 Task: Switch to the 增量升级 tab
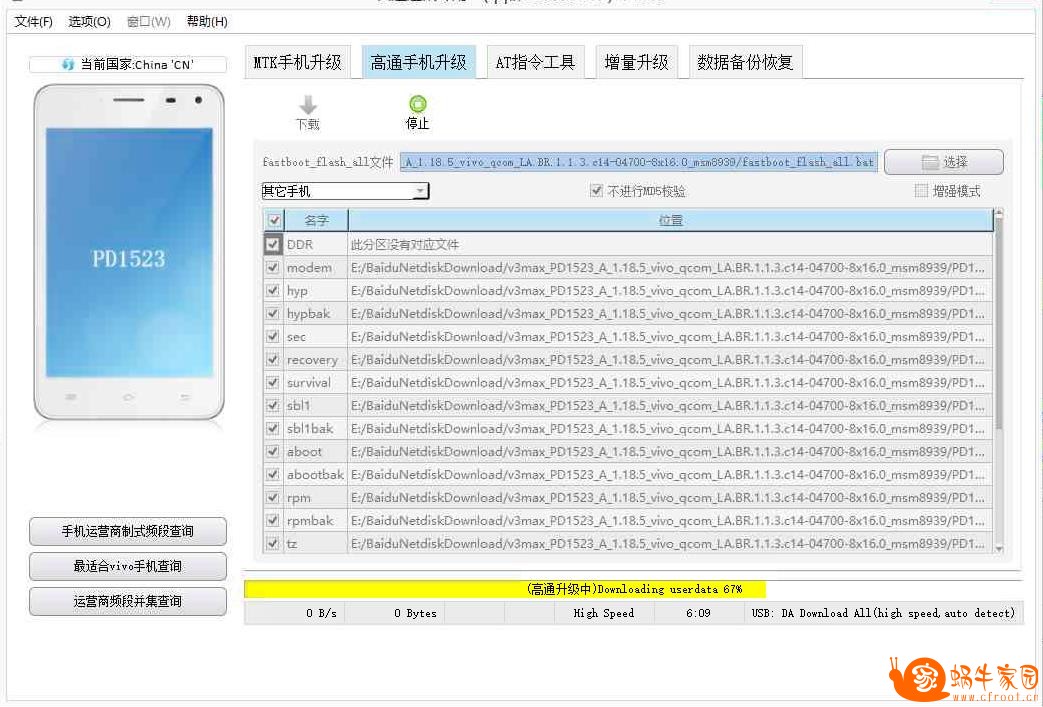(637, 63)
